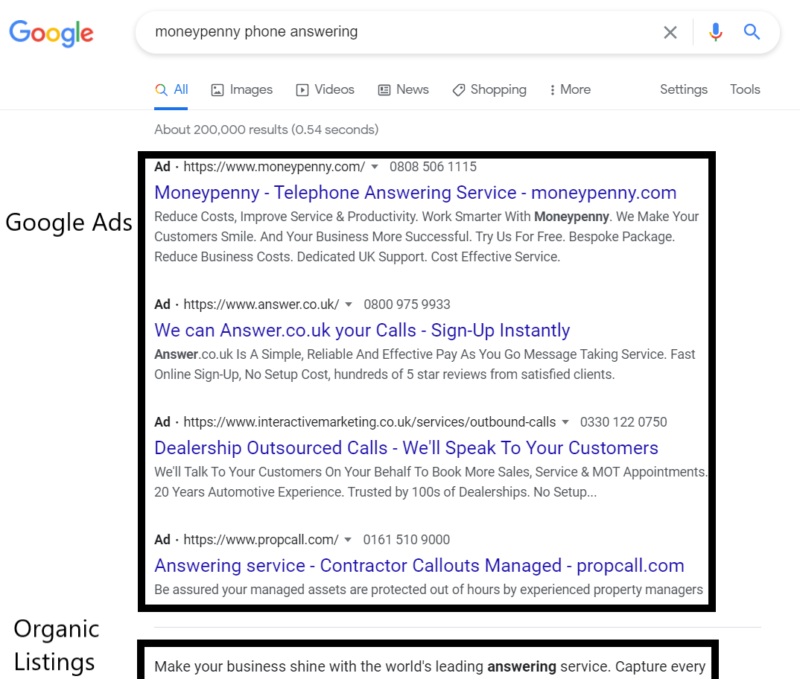Click the Answer.co.uk ad description text
Image resolution: width=800 pixels, height=679 pixels.
(424, 364)
